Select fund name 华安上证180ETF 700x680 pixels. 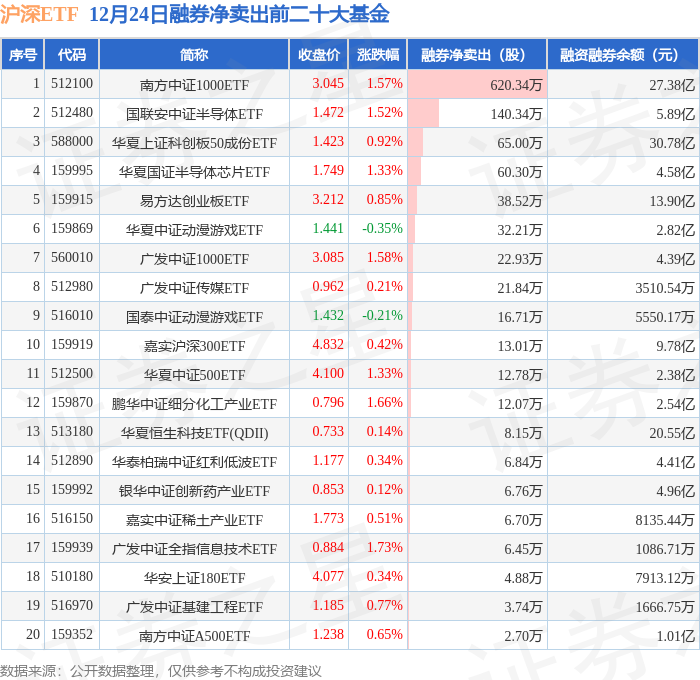coord(194,578)
